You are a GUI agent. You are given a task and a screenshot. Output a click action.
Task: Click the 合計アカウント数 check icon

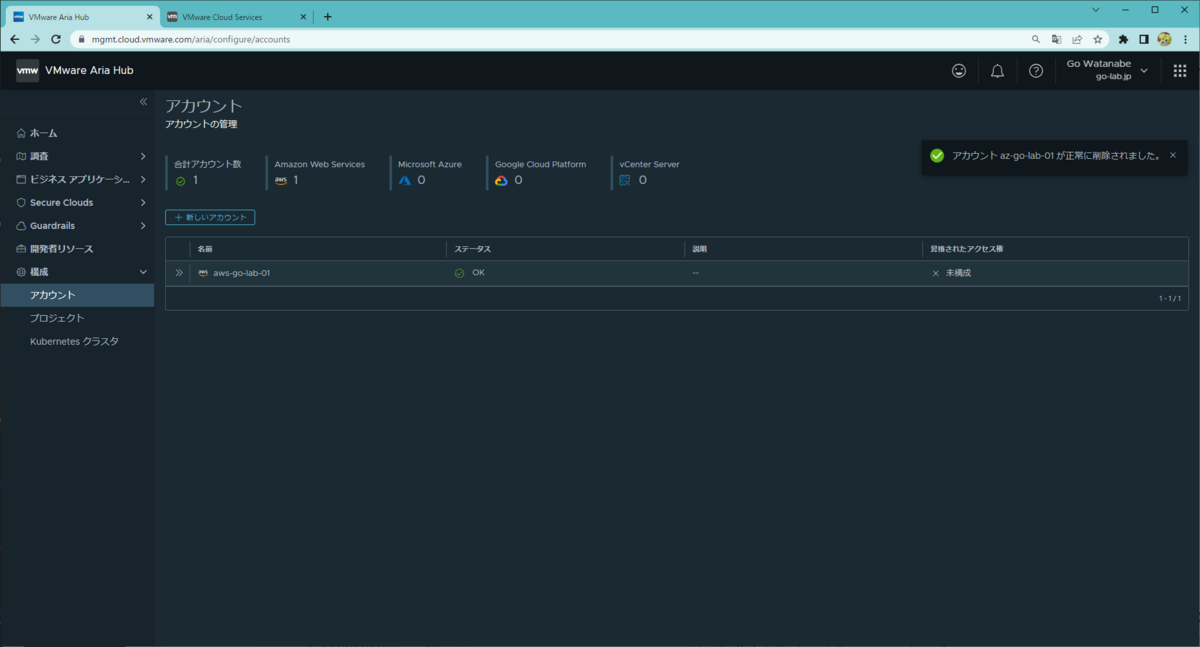pyautogui.click(x=181, y=181)
